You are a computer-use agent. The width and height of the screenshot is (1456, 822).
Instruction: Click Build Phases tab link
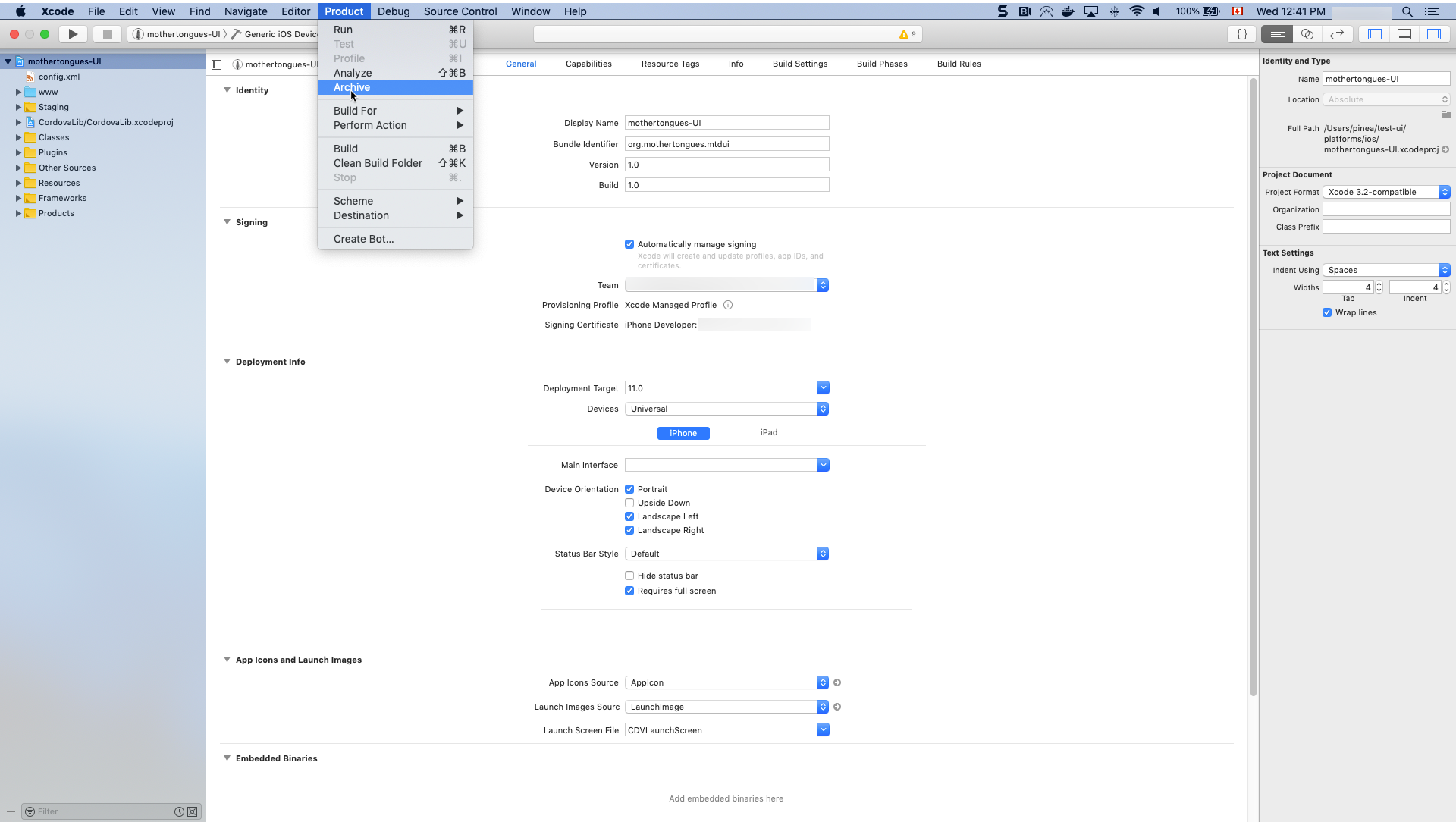(882, 64)
